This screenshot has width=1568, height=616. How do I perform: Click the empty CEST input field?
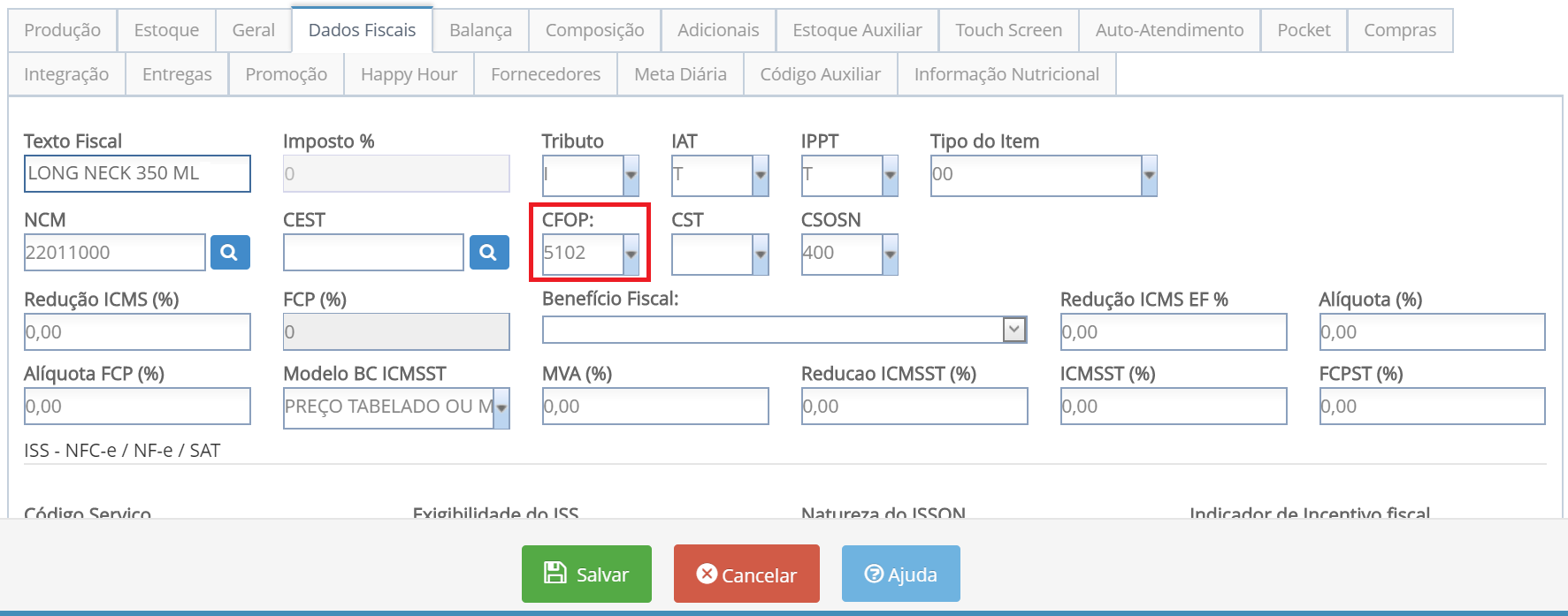[373, 253]
